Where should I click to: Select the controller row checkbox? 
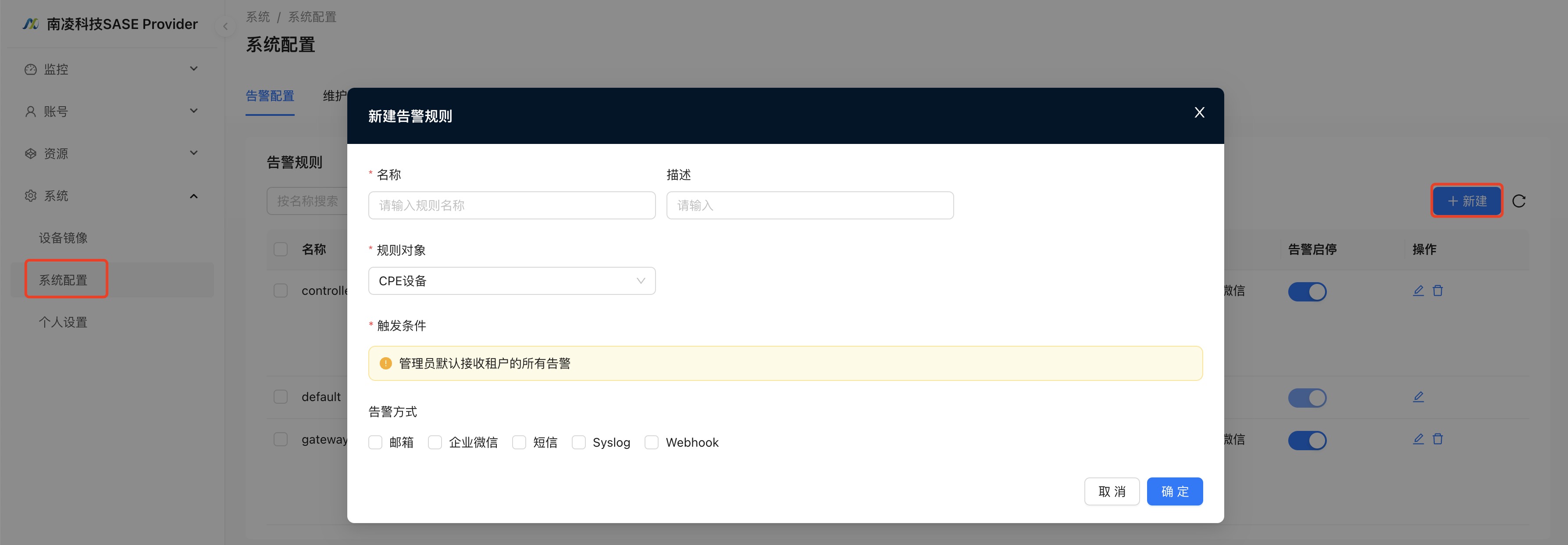281,290
